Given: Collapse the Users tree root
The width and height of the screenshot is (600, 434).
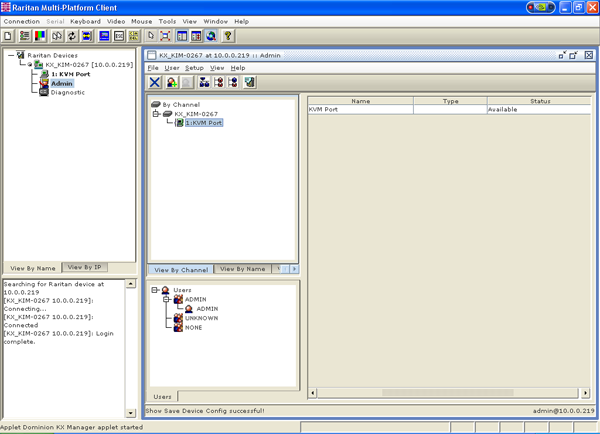Looking at the screenshot, I should tap(155, 290).
